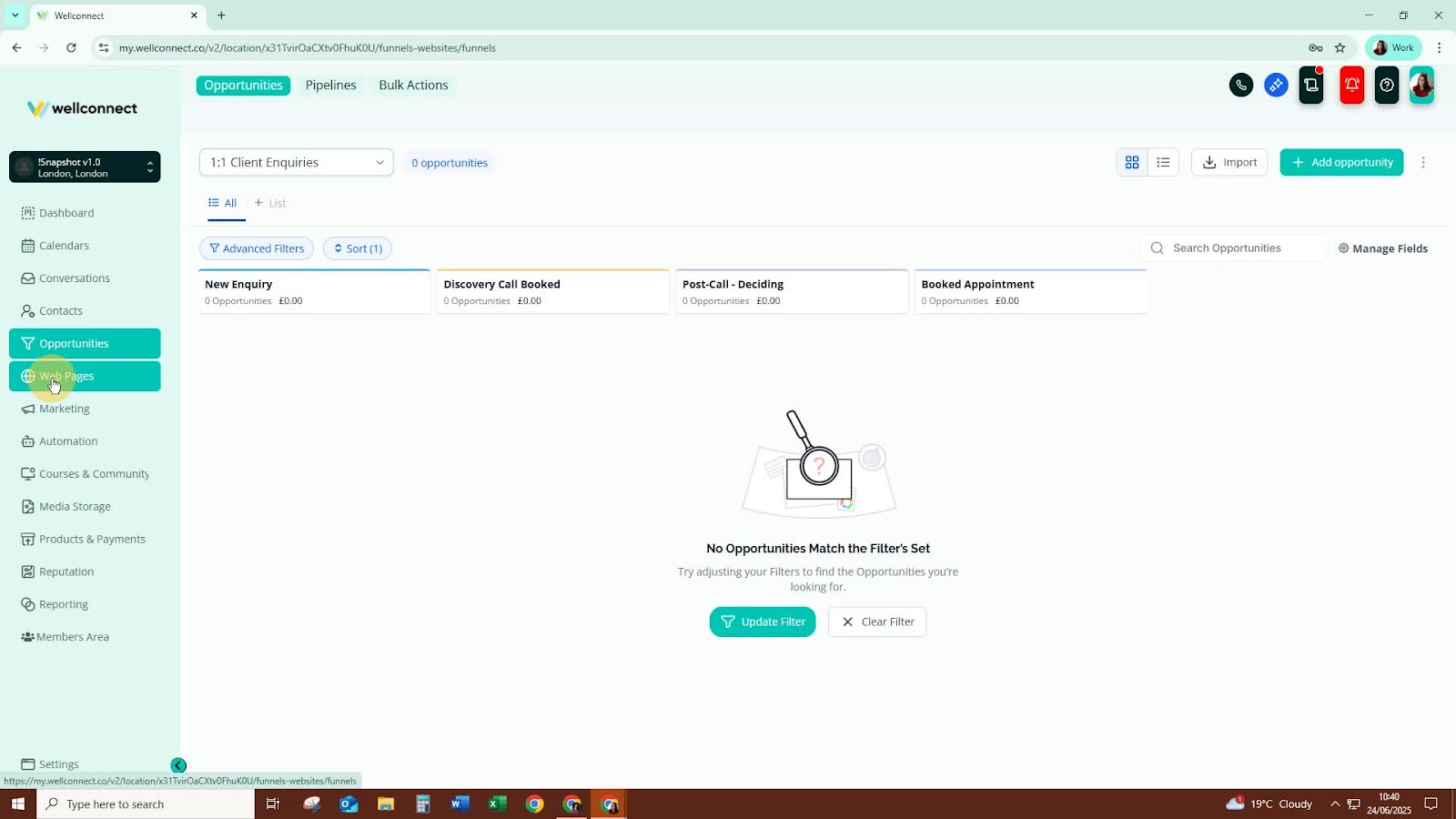Launch Excel from the taskbar
The height and width of the screenshot is (819, 1456).
point(497,804)
